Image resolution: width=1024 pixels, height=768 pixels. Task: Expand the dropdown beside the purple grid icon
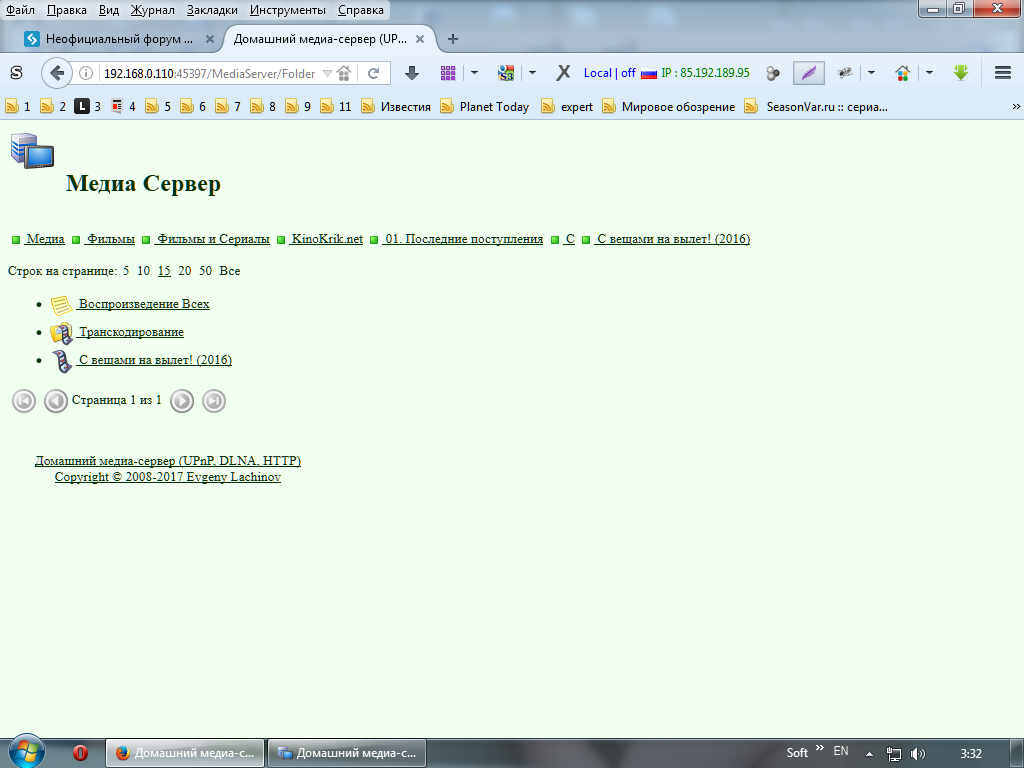pyautogui.click(x=474, y=73)
